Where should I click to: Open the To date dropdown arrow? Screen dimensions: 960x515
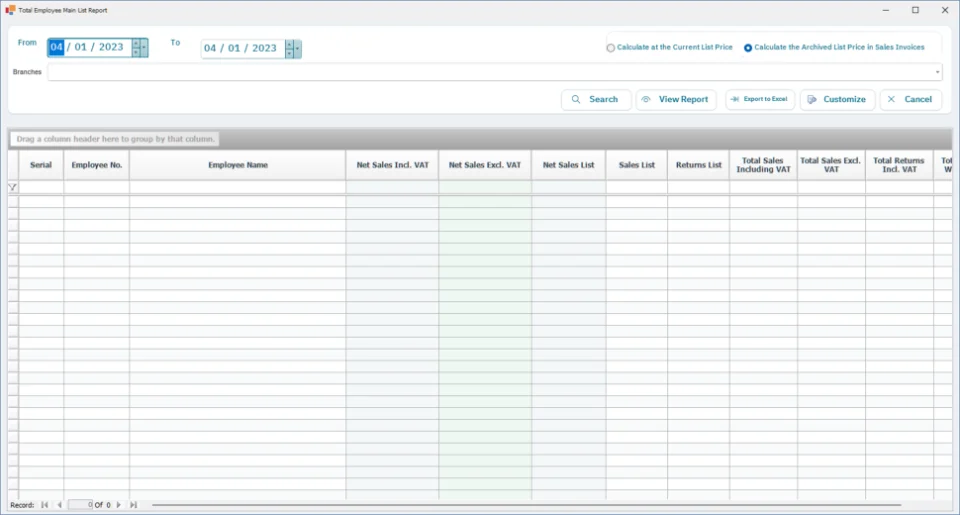pos(298,48)
